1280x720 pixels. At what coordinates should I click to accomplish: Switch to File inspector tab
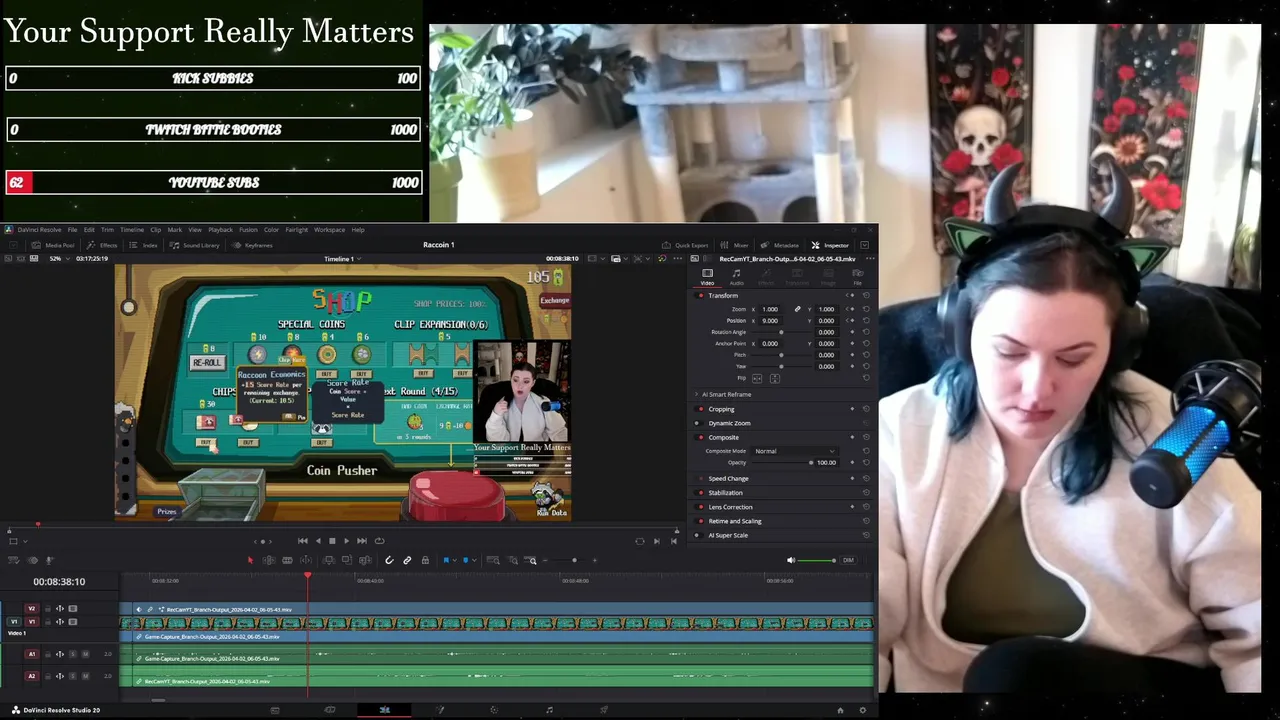(857, 277)
